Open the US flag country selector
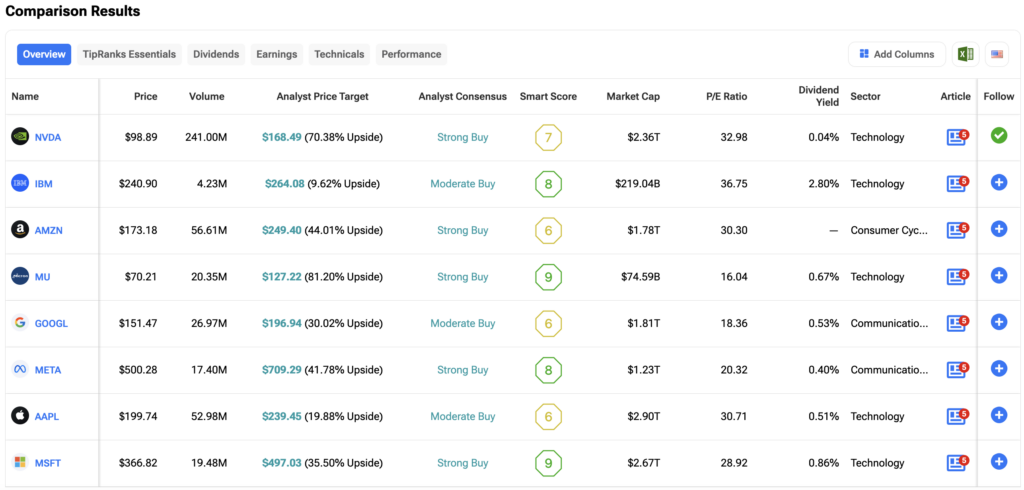Image resolution: width=1024 pixels, height=490 pixels. point(997,54)
